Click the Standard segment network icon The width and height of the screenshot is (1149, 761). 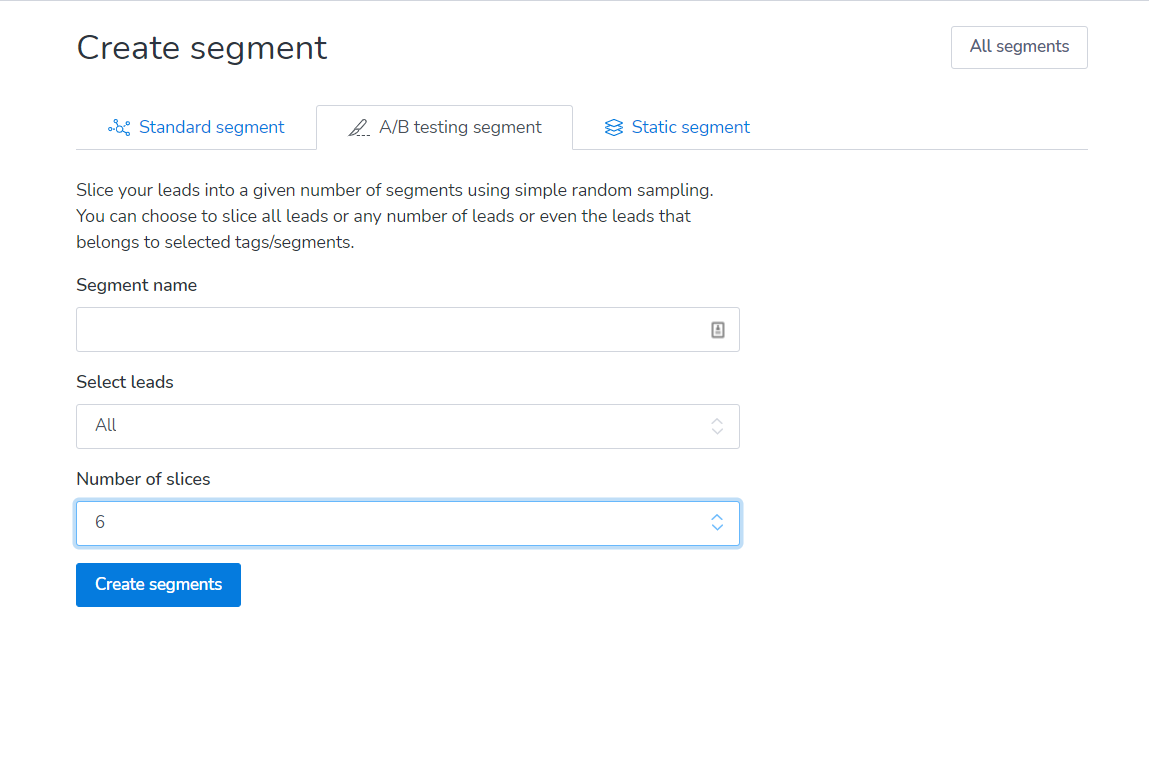click(119, 128)
